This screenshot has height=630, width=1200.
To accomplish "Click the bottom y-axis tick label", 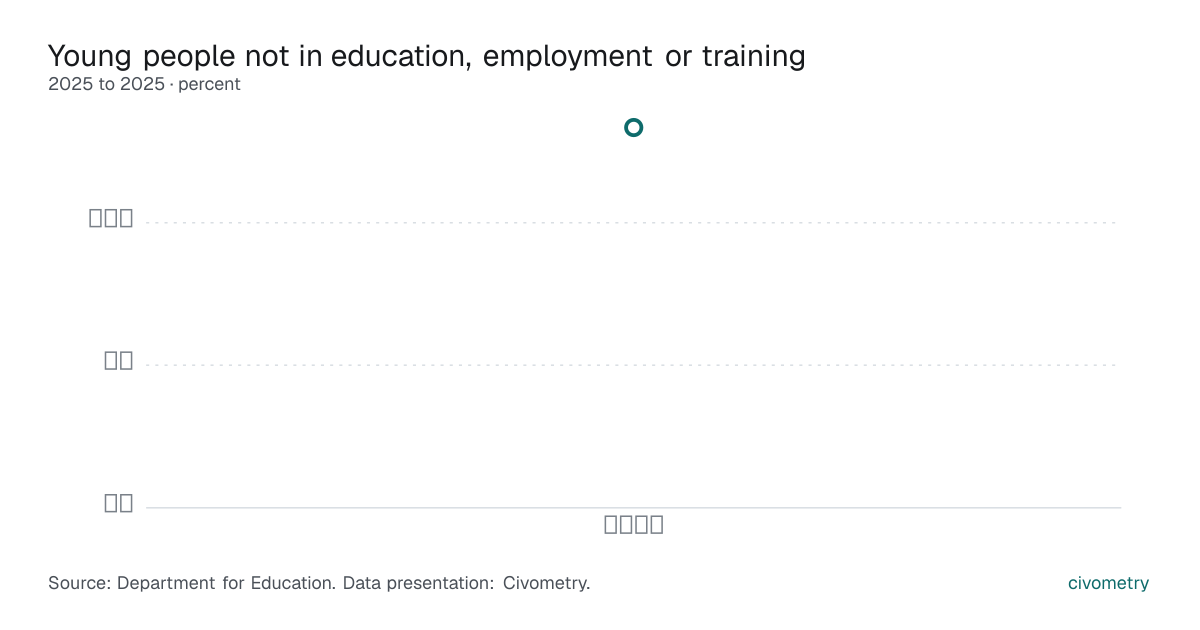I will (119, 503).
